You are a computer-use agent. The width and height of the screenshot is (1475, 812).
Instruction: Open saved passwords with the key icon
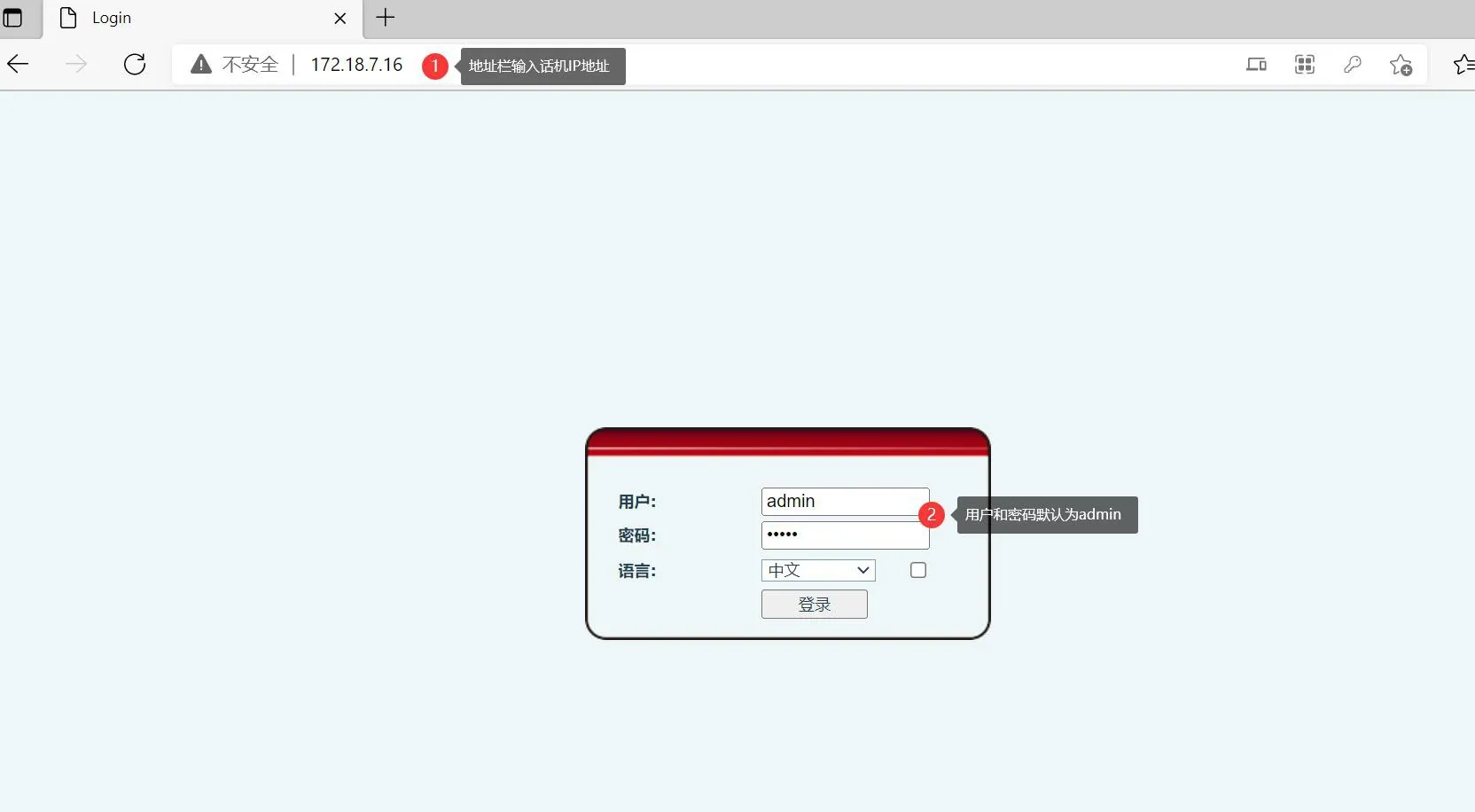pyautogui.click(x=1353, y=65)
